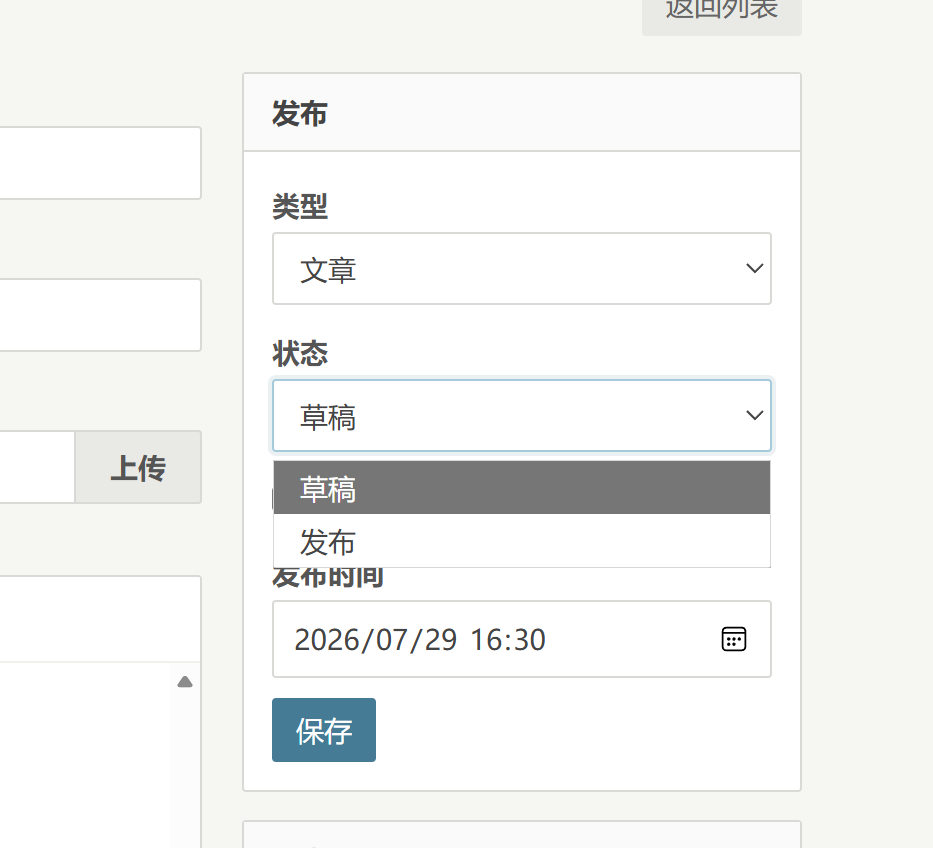Click the 保存 button
Viewport: 933px width, 848px height.
pos(324,730)
